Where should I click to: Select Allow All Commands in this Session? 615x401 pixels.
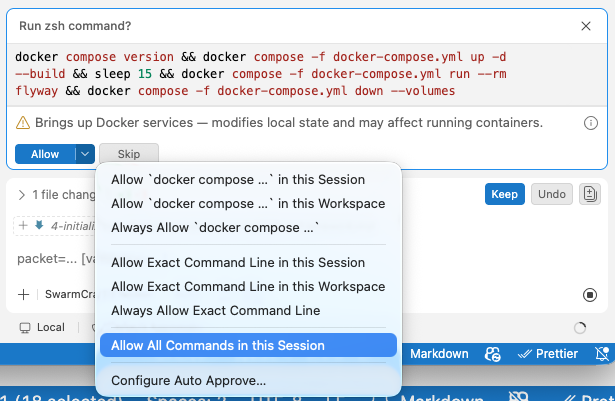point(248,345)
